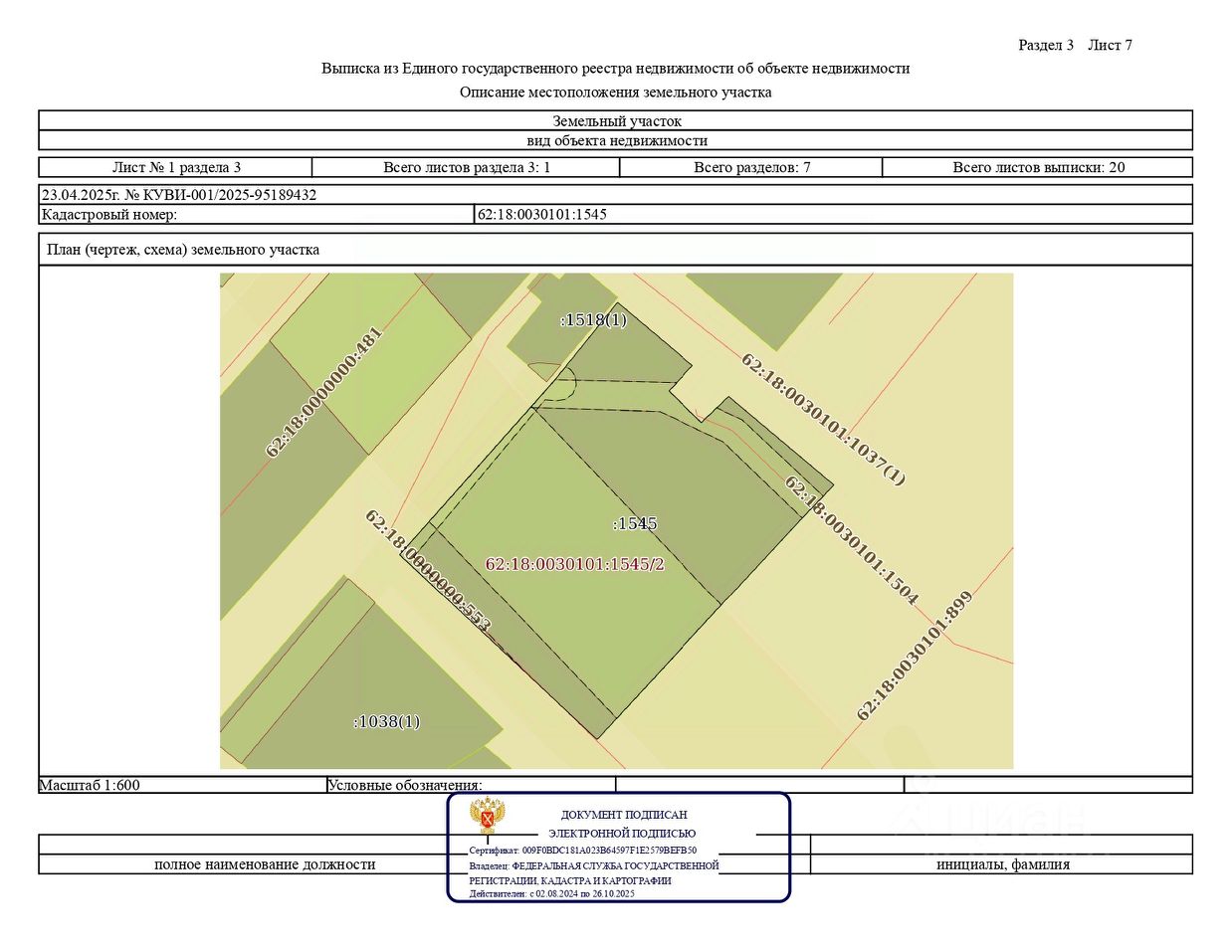Click the 'Масштаб 1:600' cell
Screen dimensions: 1232x952
tap(182, 785)
